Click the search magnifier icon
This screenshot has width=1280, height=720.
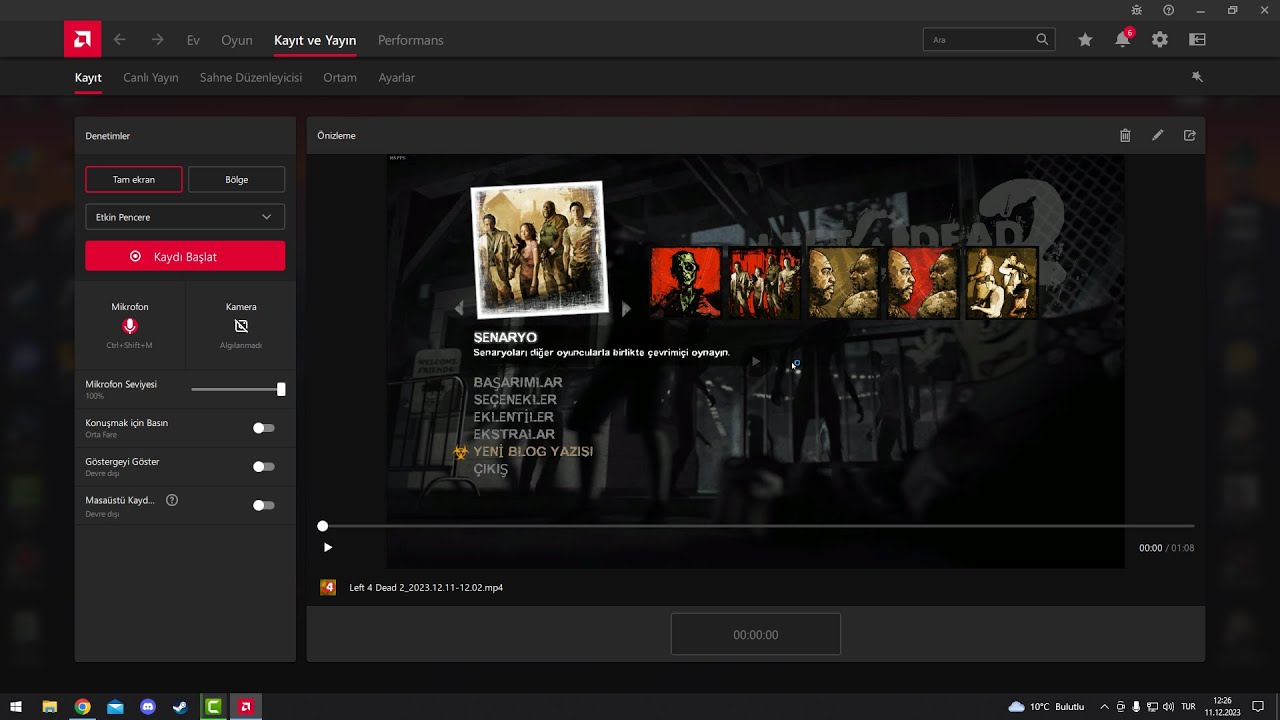pyautogui.click(x=1042, y=40)
